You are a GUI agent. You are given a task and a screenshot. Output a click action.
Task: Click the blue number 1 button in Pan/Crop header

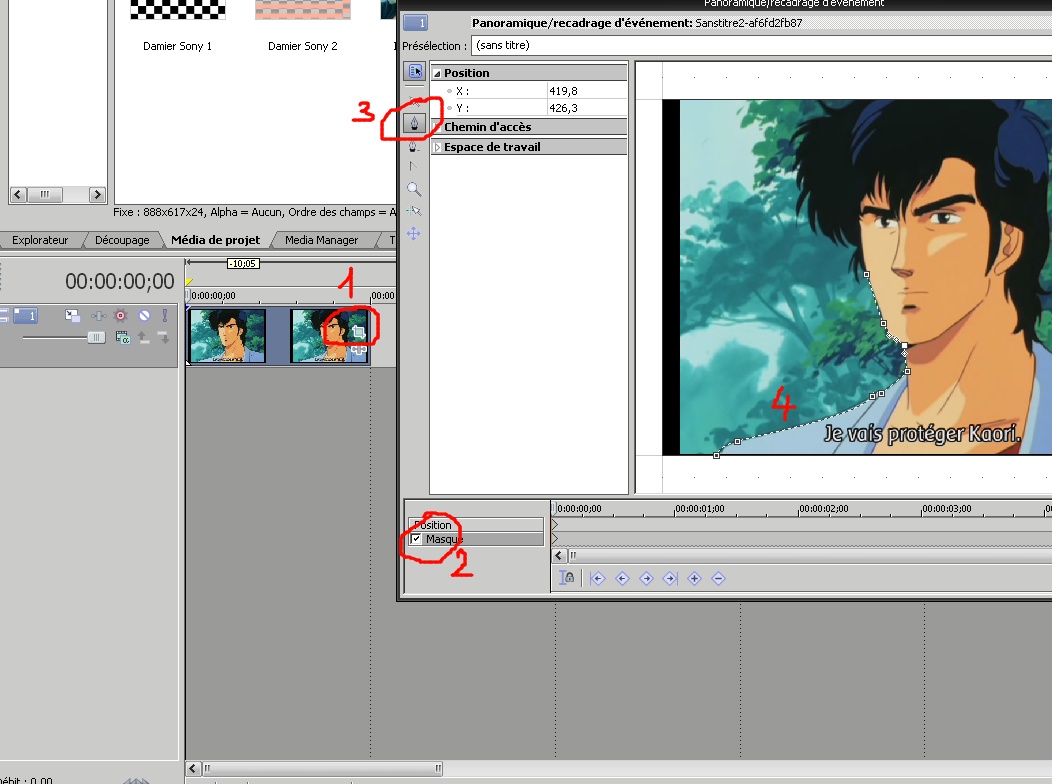point(415,23)
